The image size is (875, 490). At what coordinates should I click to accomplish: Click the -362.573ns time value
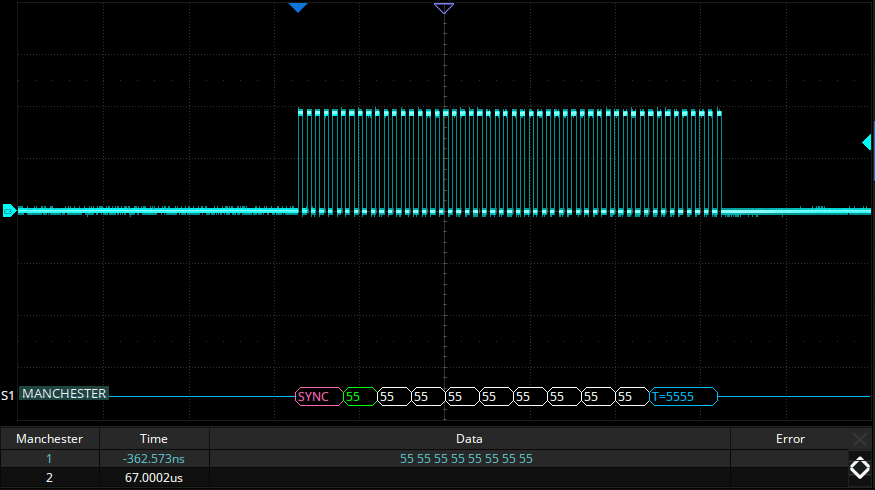[154, 459]
